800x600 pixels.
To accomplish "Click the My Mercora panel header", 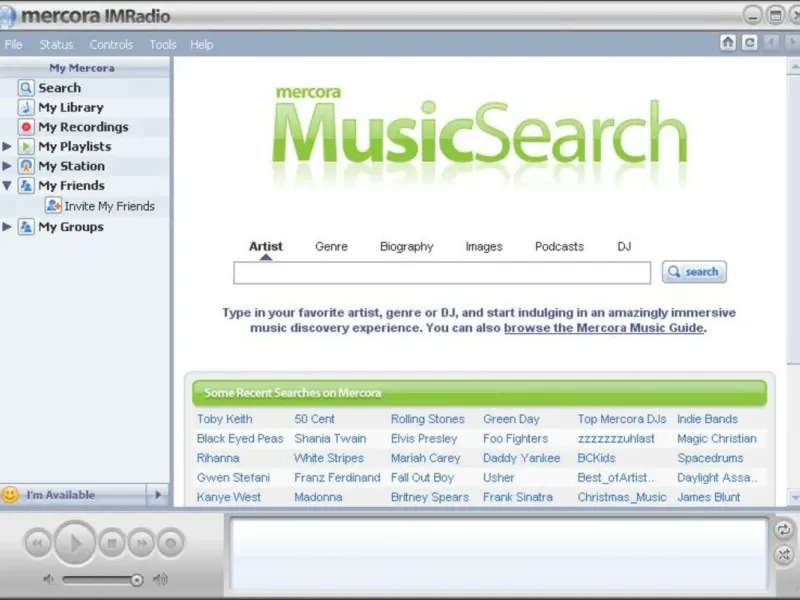I will point(85,67).
